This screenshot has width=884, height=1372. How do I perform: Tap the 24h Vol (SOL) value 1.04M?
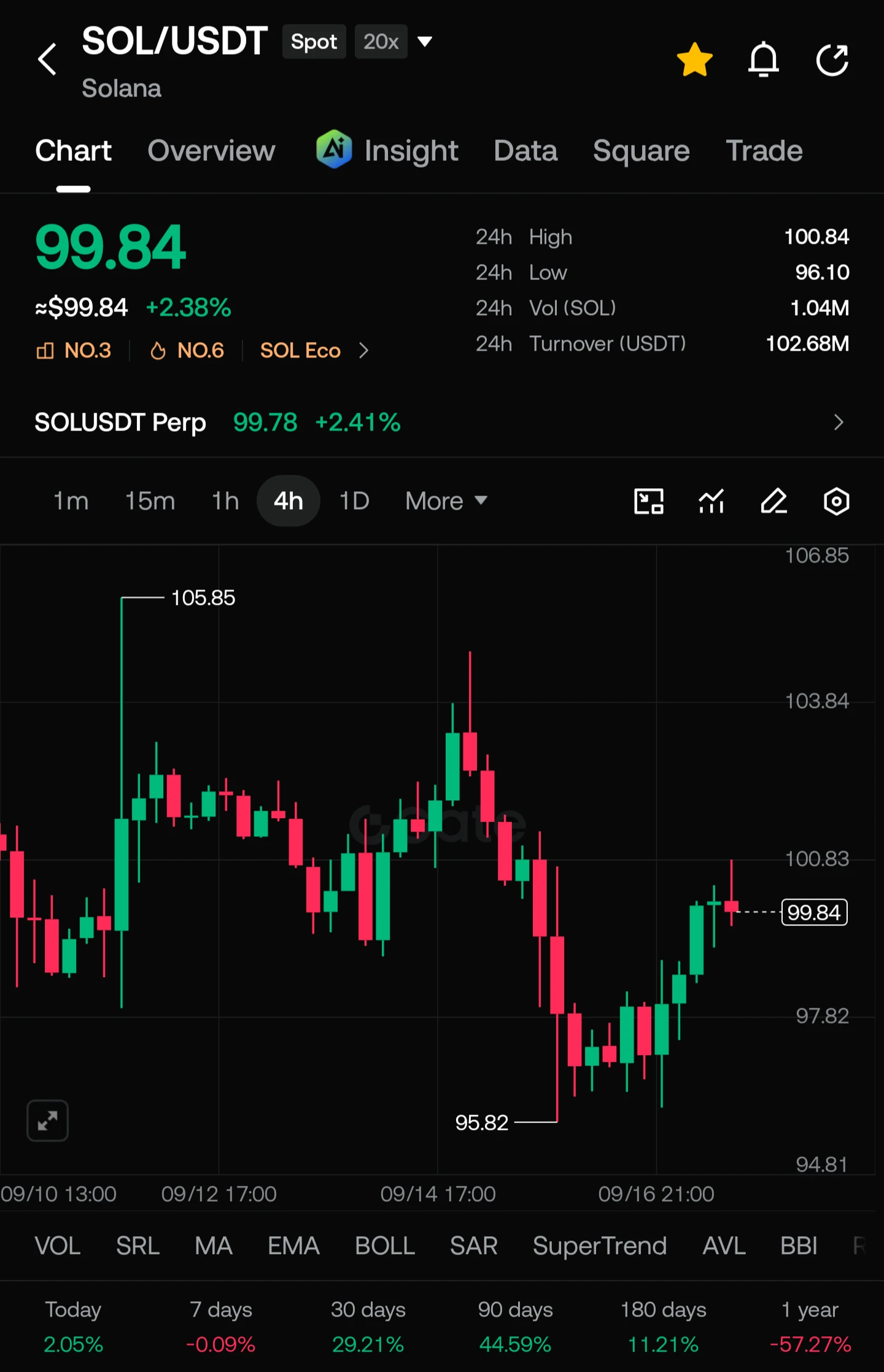(x=820, y=308)
